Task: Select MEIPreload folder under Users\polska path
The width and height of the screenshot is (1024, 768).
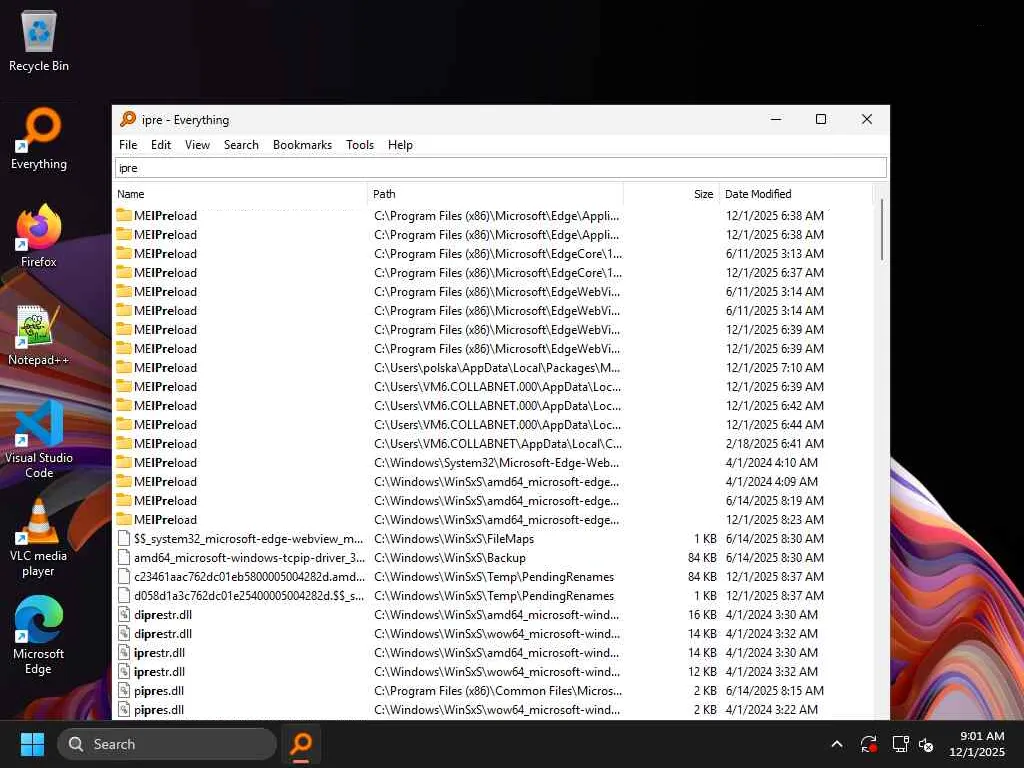Action: [165, 368]
